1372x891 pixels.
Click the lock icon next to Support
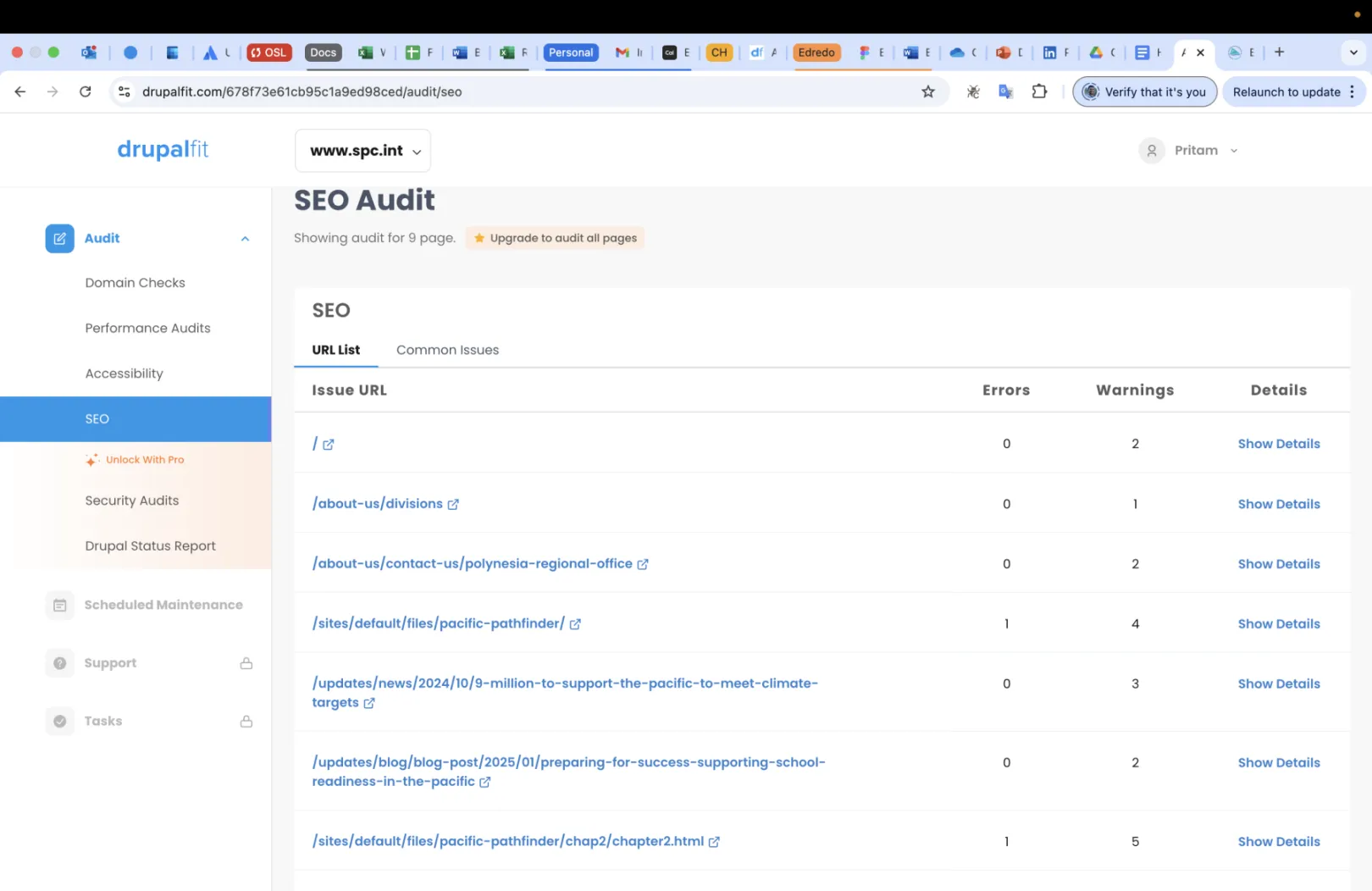click(246, 663)
